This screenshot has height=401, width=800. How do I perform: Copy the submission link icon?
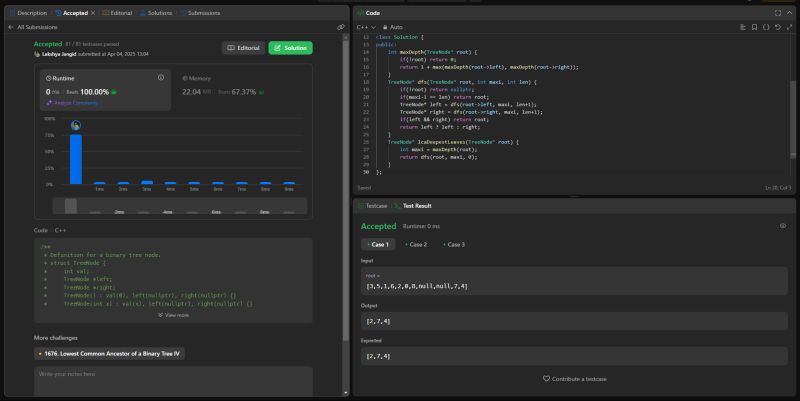(341, 27)
